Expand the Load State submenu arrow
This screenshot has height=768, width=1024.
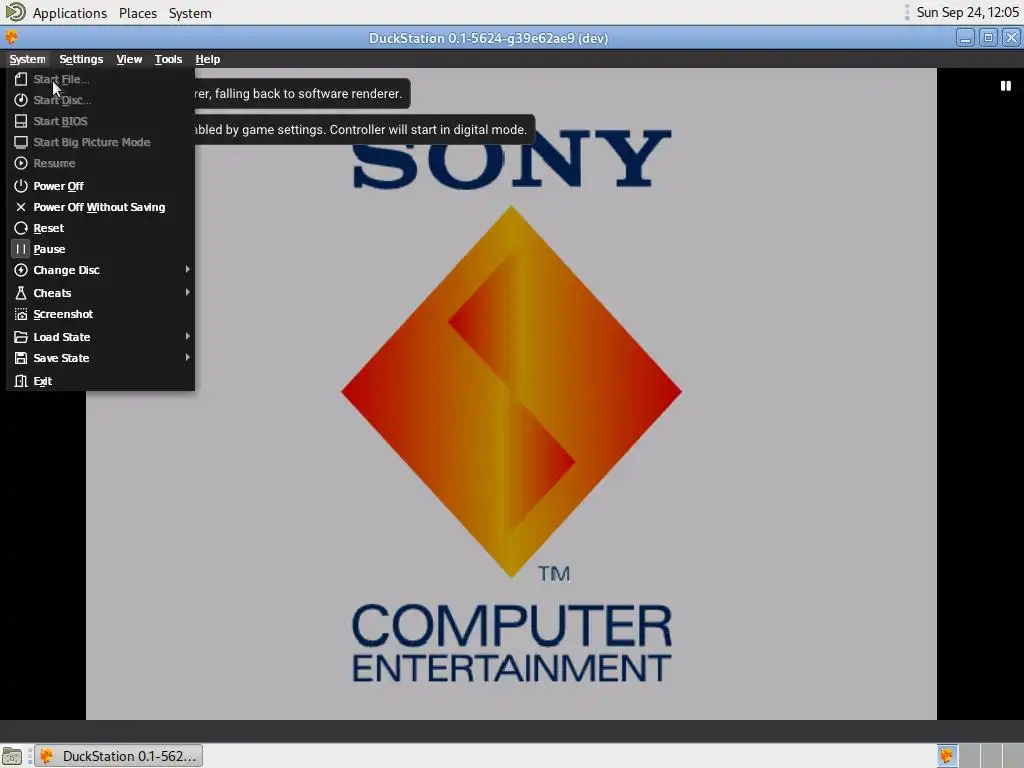187,336
